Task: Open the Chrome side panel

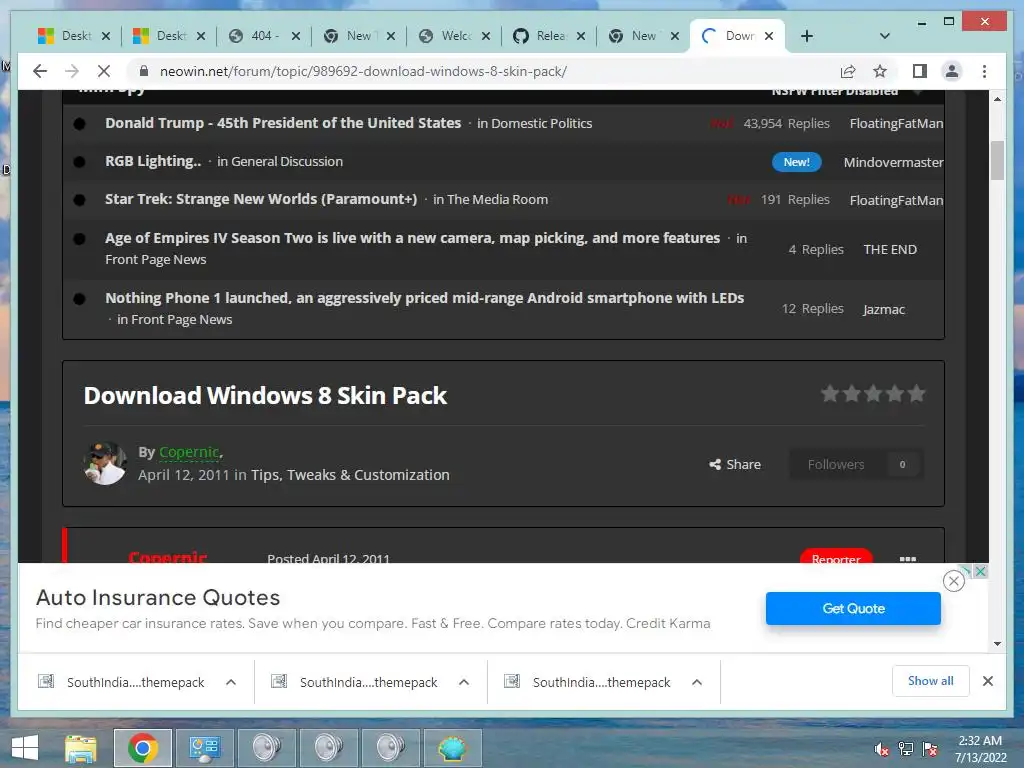Action: [x=920, y=71]
